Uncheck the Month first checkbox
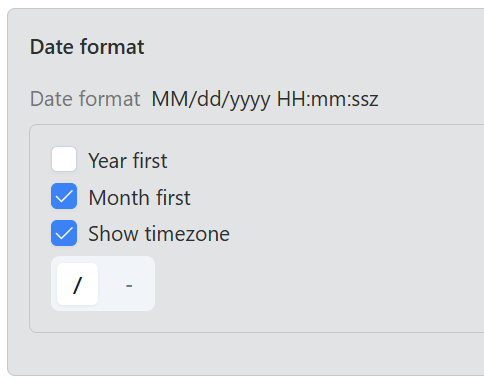The image size is (484, 380). 64,196
